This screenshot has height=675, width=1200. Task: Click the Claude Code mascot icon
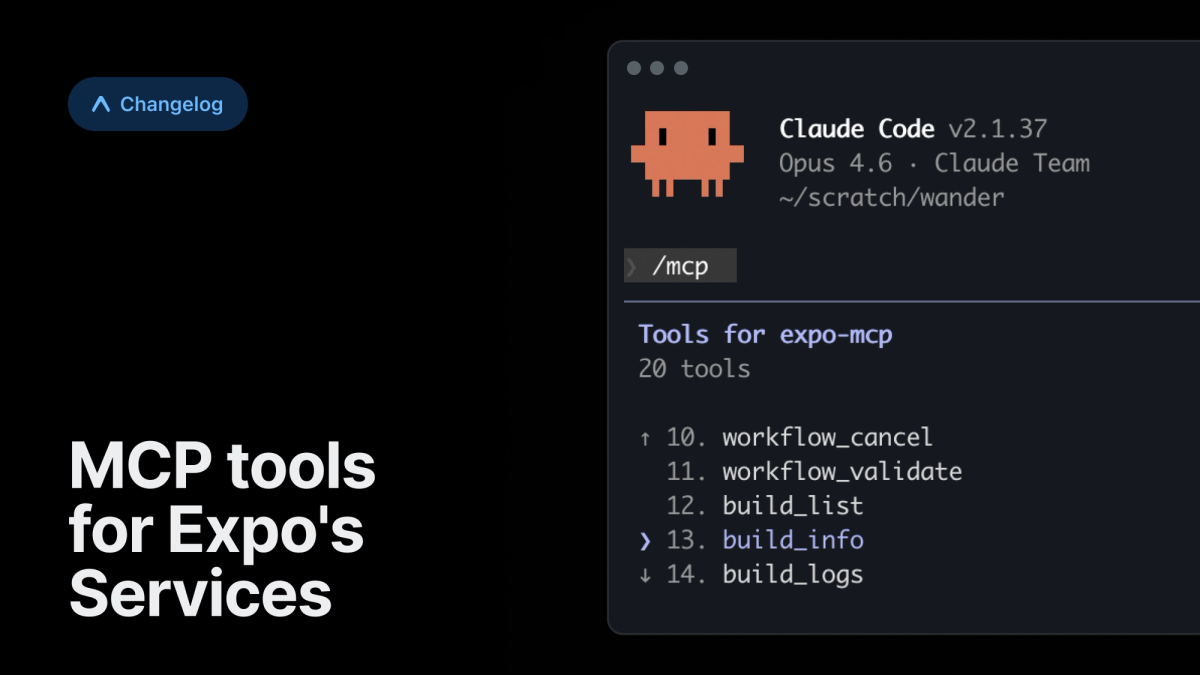tap(687, 155)
